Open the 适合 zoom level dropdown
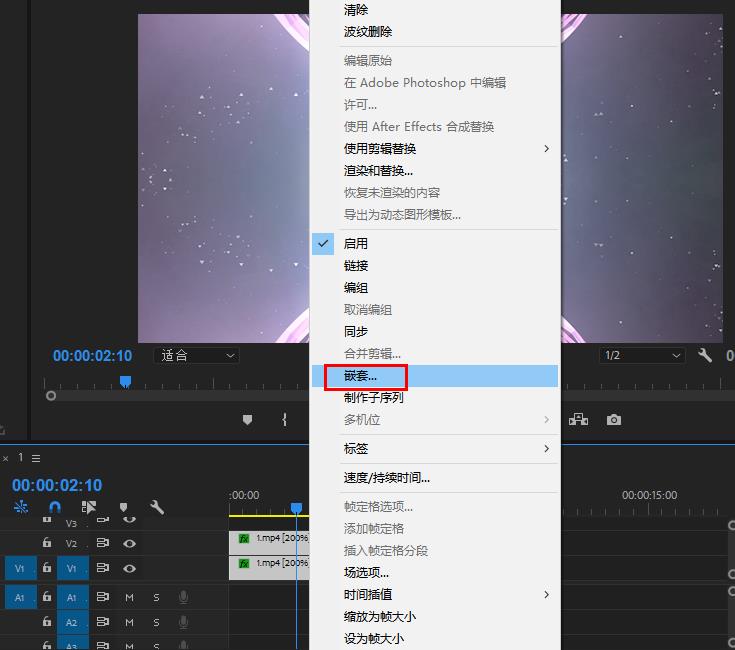 tap(197, 356)
